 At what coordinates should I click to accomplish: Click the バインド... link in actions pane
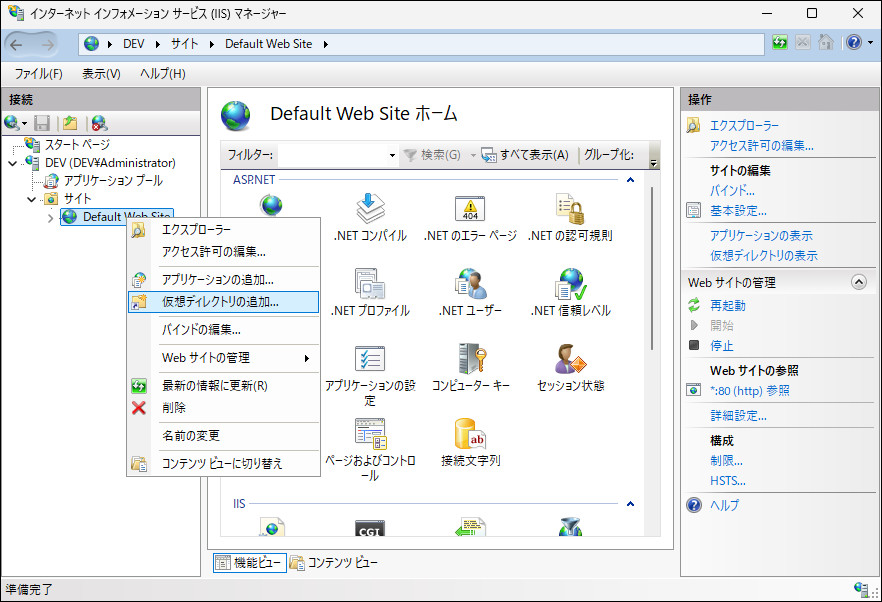[732, 190]
